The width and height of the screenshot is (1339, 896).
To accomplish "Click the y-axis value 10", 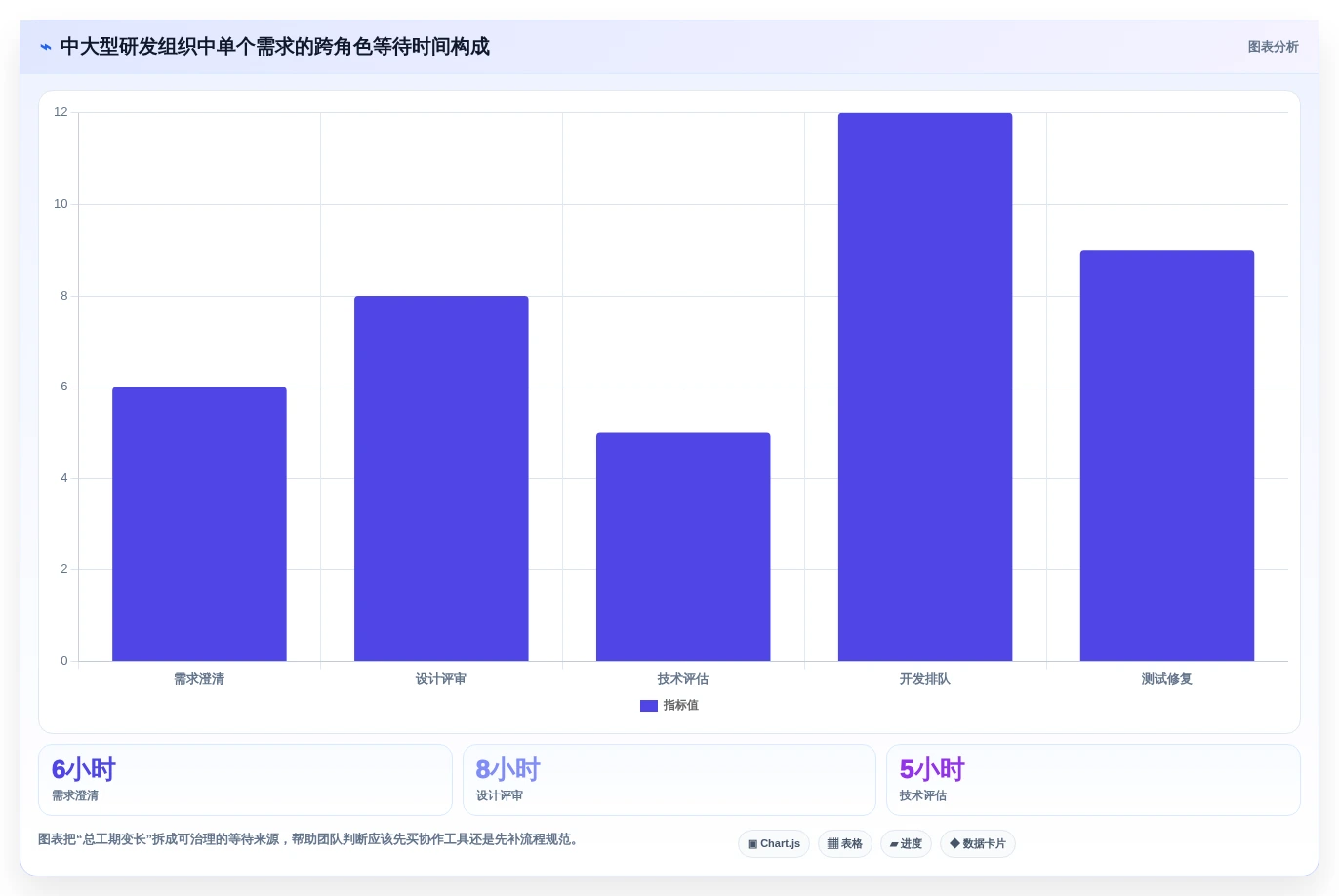I will pos(61,204).
